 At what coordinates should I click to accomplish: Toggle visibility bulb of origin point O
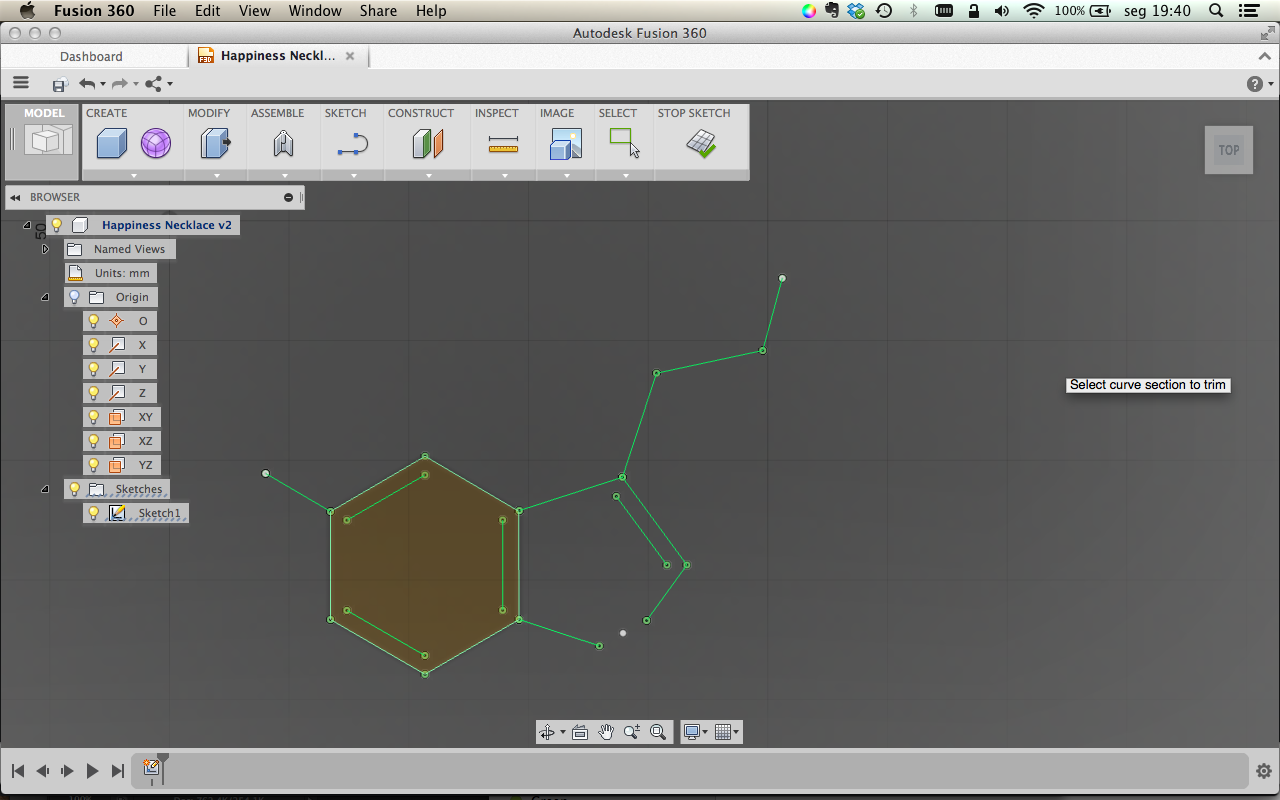click(94, 321)
